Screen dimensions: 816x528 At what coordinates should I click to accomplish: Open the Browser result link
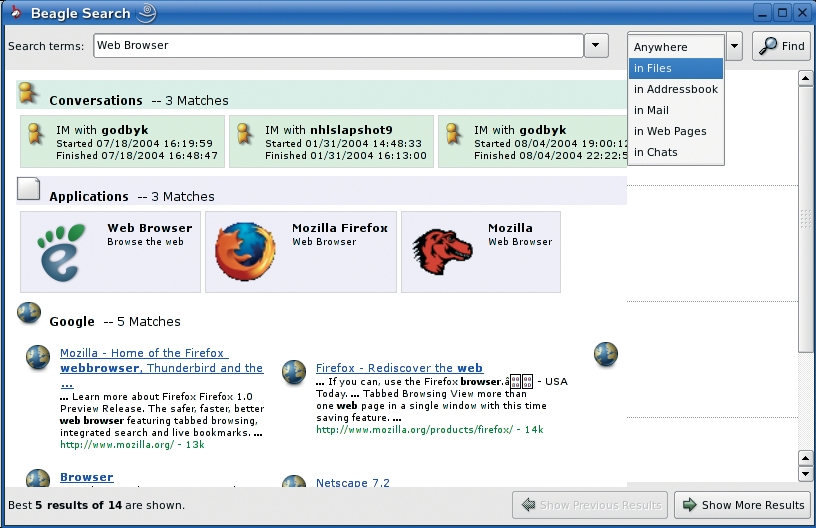86,477
